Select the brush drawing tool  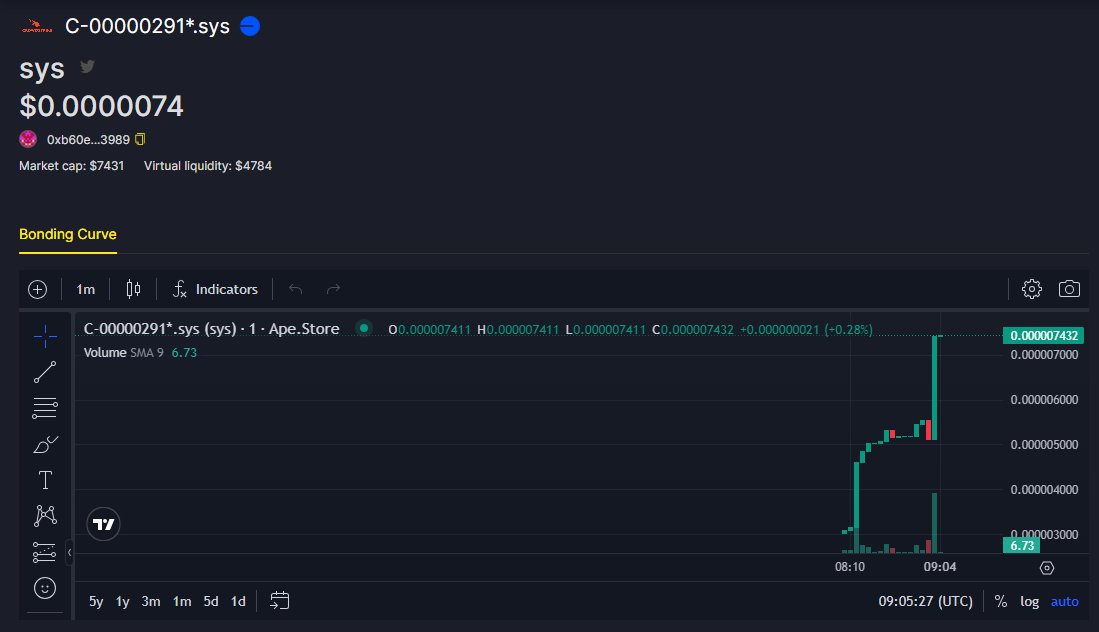45,444
